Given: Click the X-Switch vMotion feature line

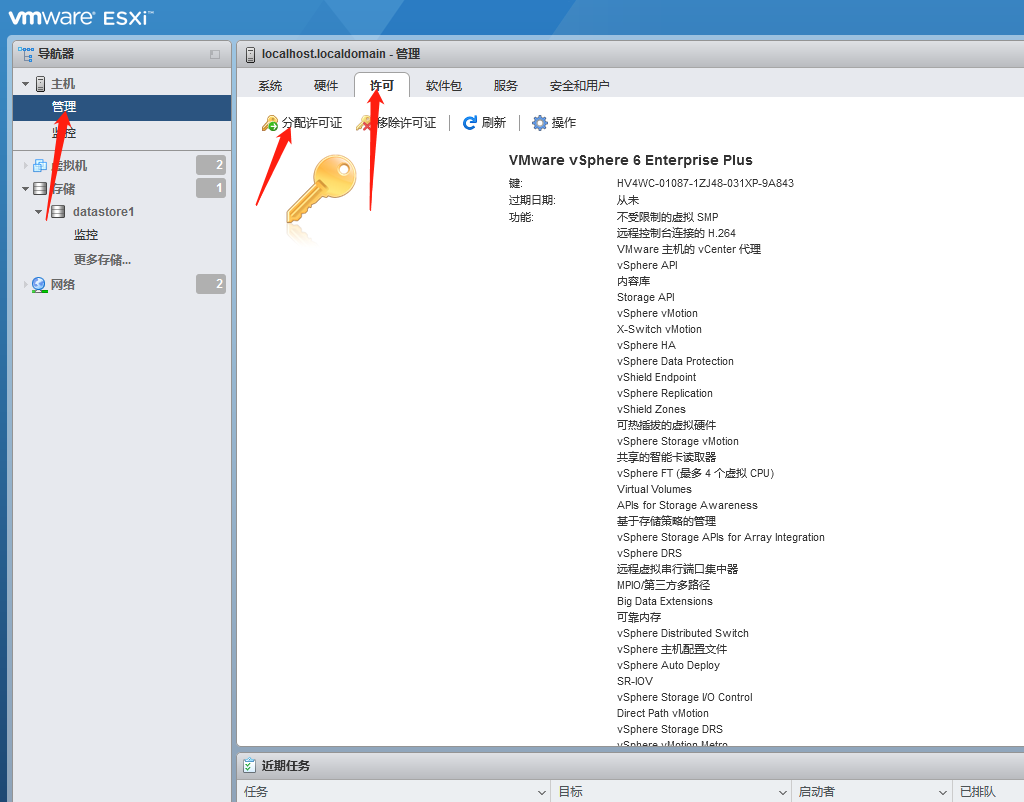Looking at the screenshot, I should click(x=659, y=329).
